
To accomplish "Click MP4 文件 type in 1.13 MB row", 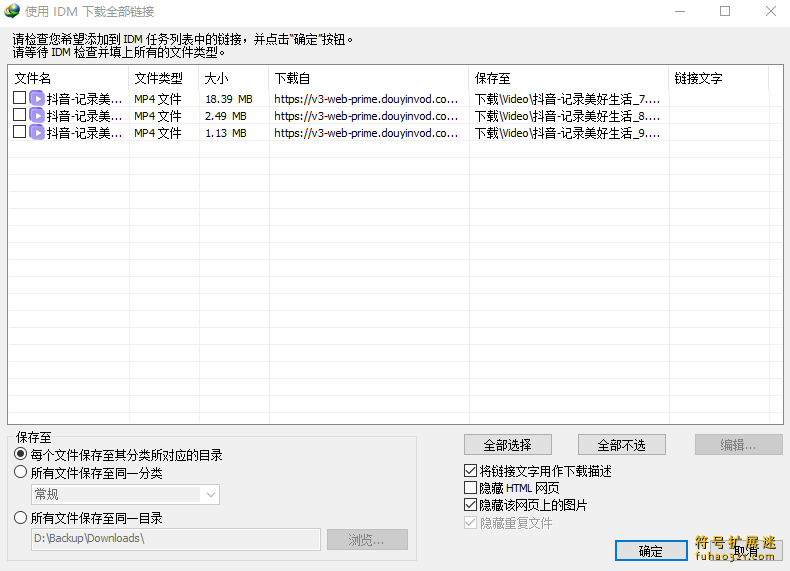I will (x=158, y=133).
